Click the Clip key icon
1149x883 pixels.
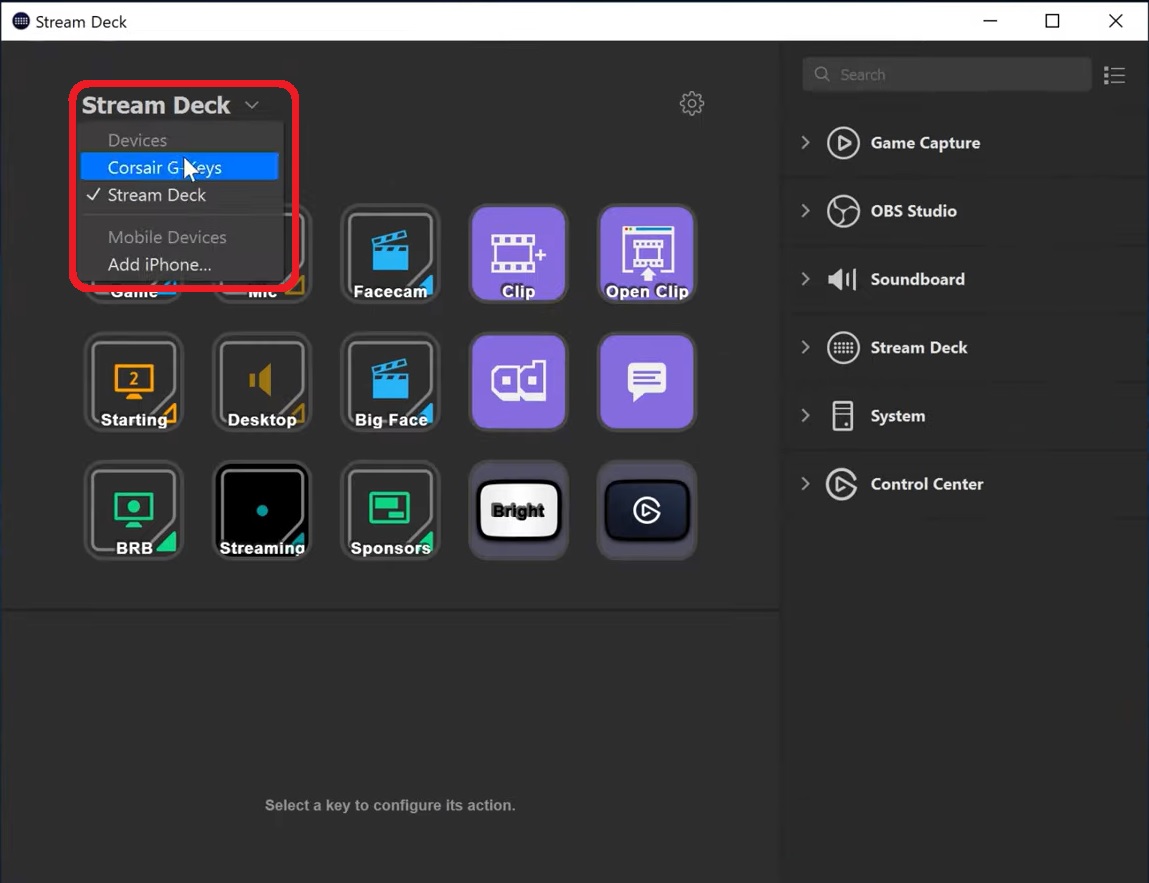pos(518,253)
